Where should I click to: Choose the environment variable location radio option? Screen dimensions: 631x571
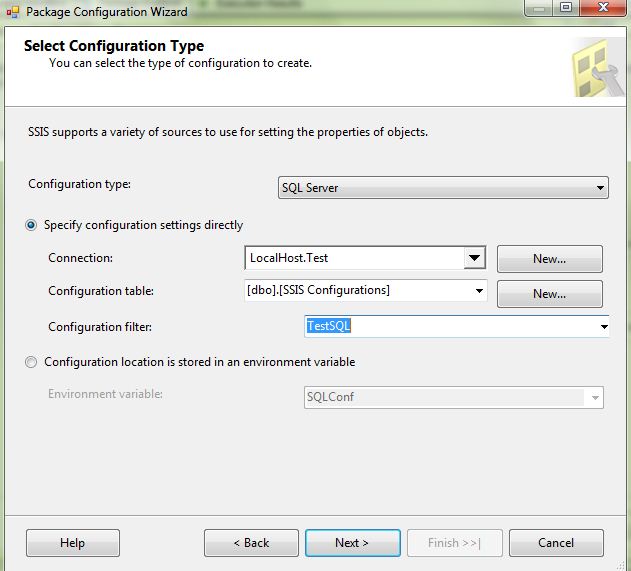[x=32, y=362]
